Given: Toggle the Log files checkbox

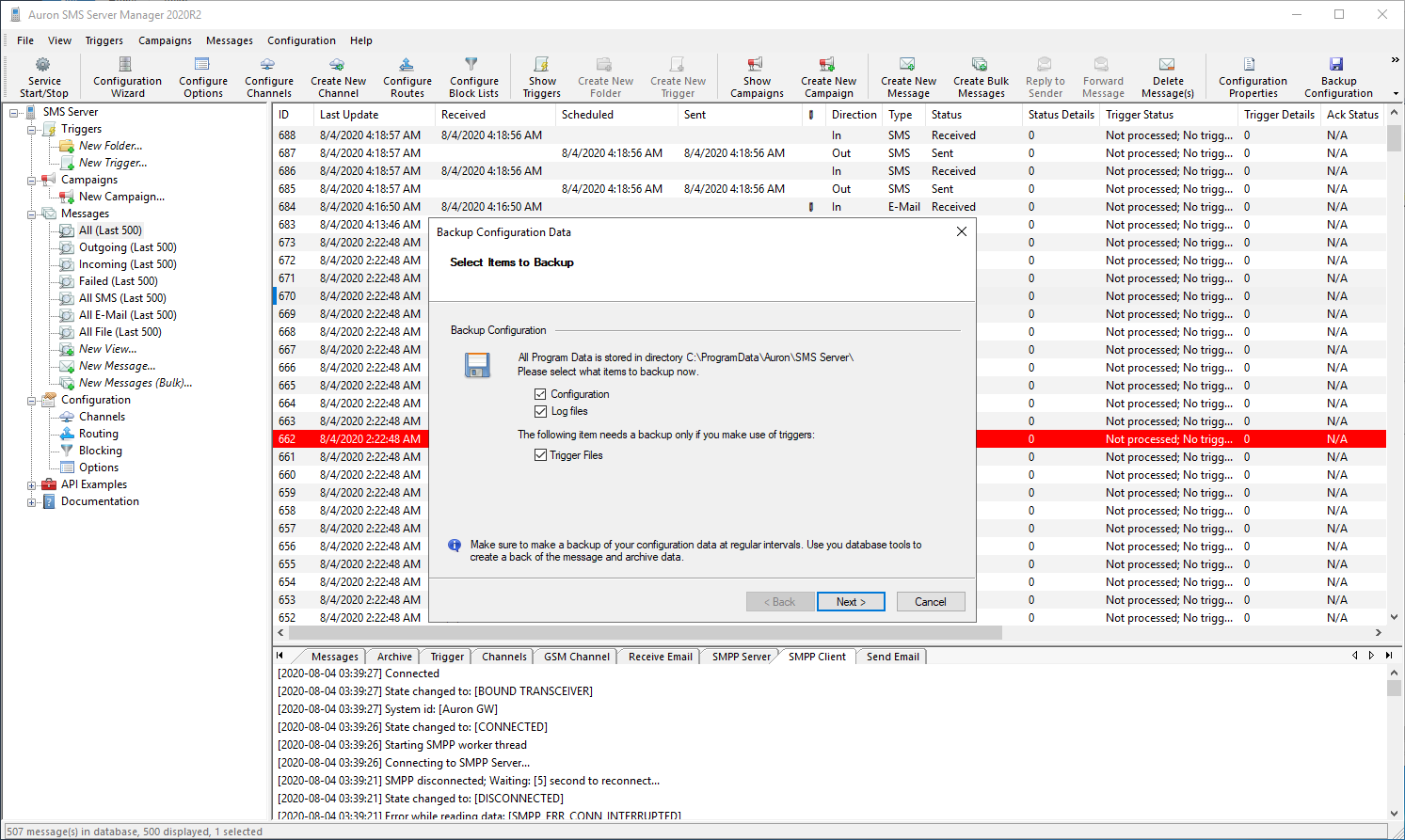Looking at the screenshot, I should 540,411.
